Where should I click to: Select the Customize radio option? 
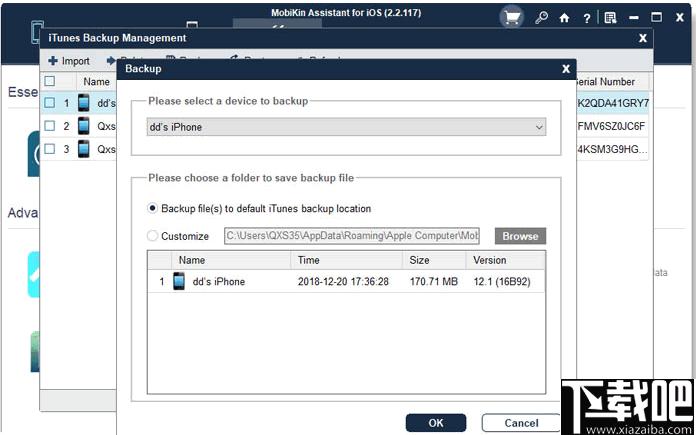tap(153, 236)
